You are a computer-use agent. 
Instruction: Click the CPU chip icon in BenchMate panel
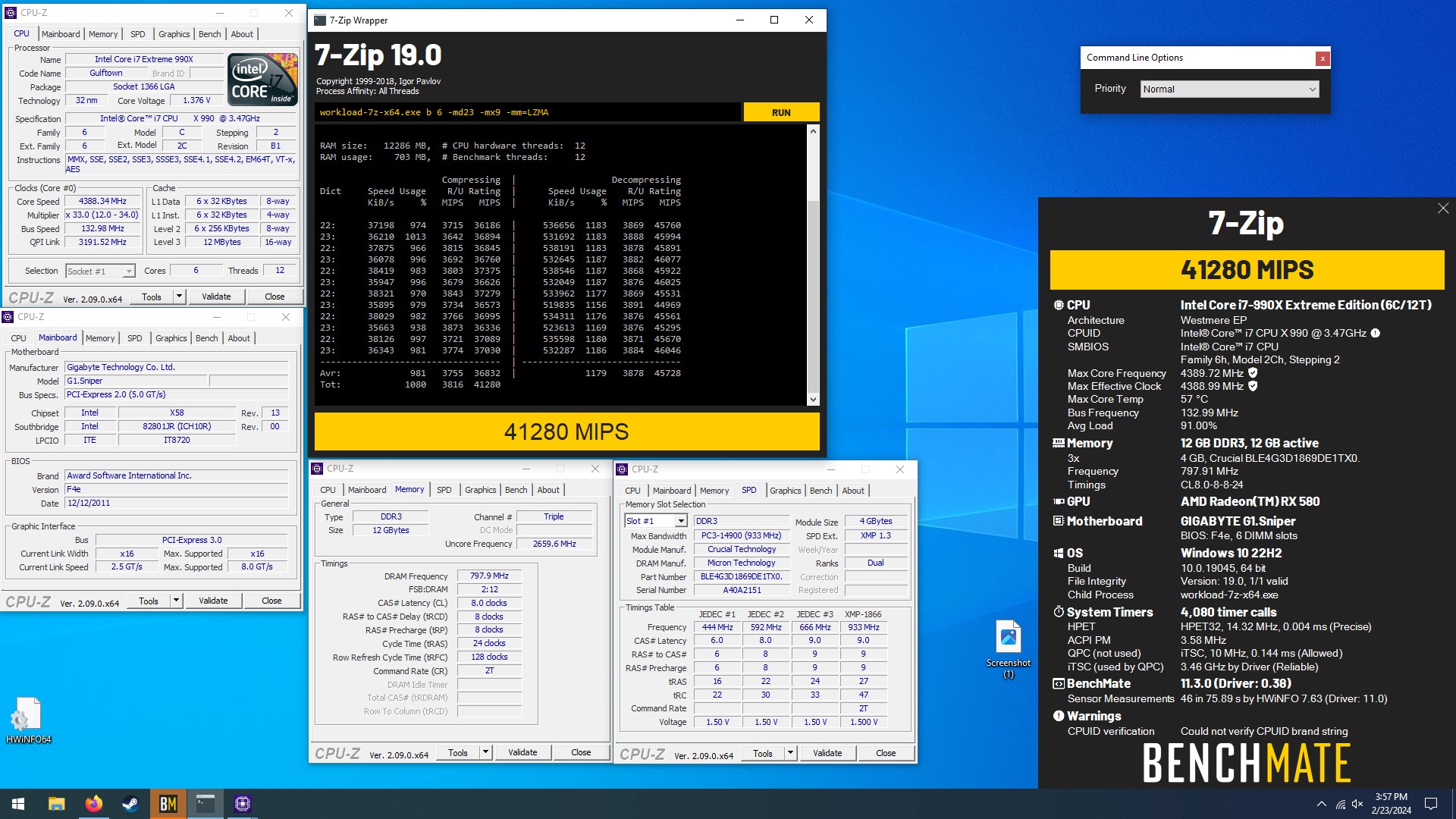click(x=1059, y=305)
